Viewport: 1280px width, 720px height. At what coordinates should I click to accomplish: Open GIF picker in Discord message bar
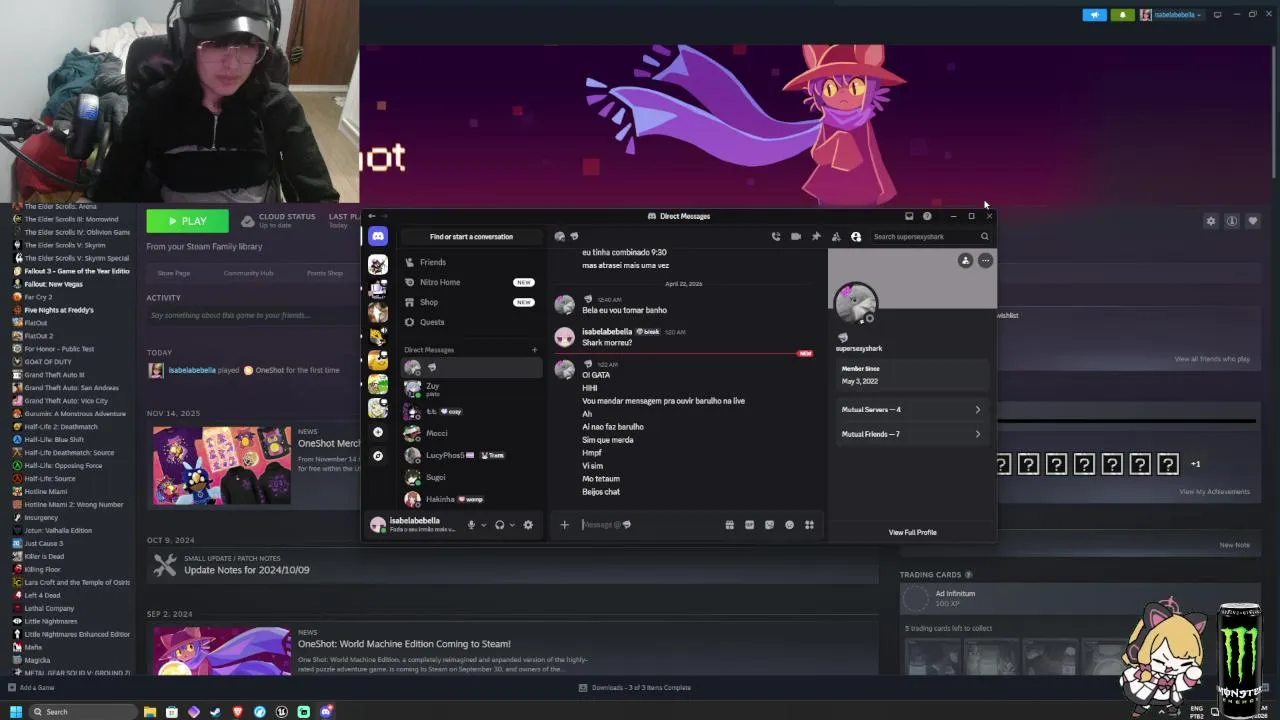(x=749, y=525)
